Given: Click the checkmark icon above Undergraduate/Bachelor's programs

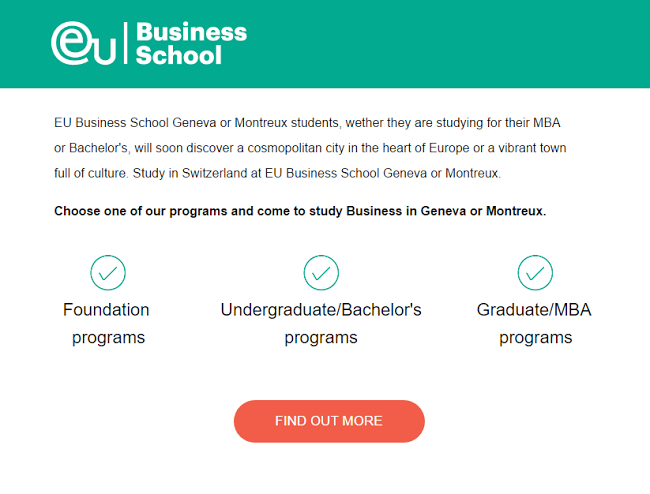Looking at the screenshot, I should click(321, 272).
